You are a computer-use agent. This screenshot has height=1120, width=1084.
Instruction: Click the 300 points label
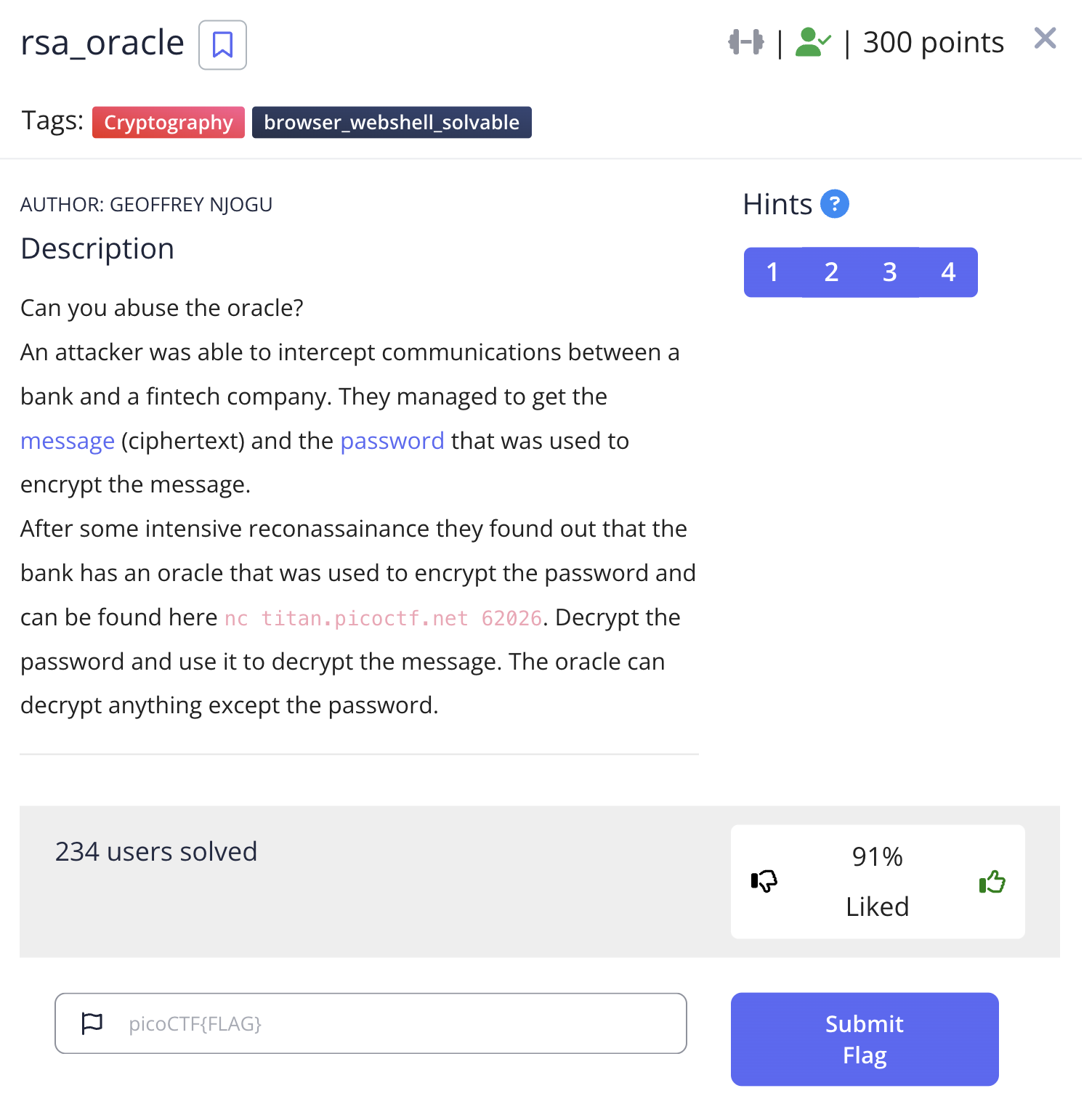pos(933,43)
